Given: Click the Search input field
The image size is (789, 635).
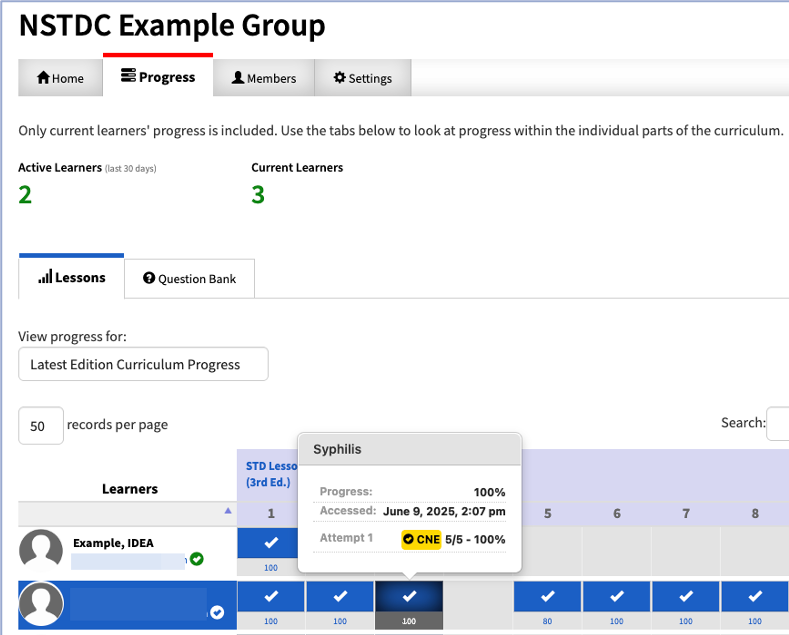Looking at the screenshot, I should coord(777,423).
